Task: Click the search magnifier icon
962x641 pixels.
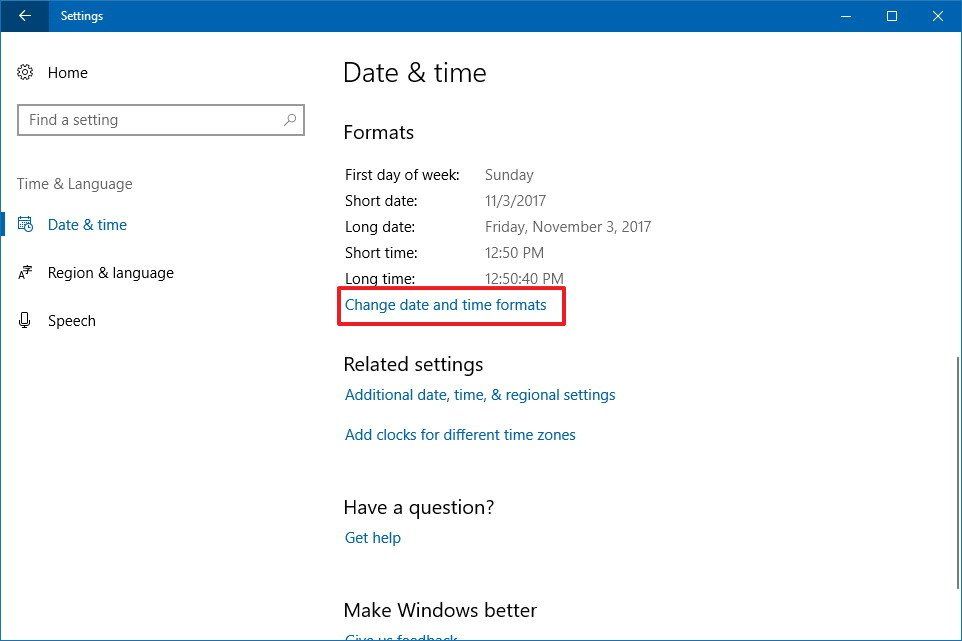Action: [290, 120]
